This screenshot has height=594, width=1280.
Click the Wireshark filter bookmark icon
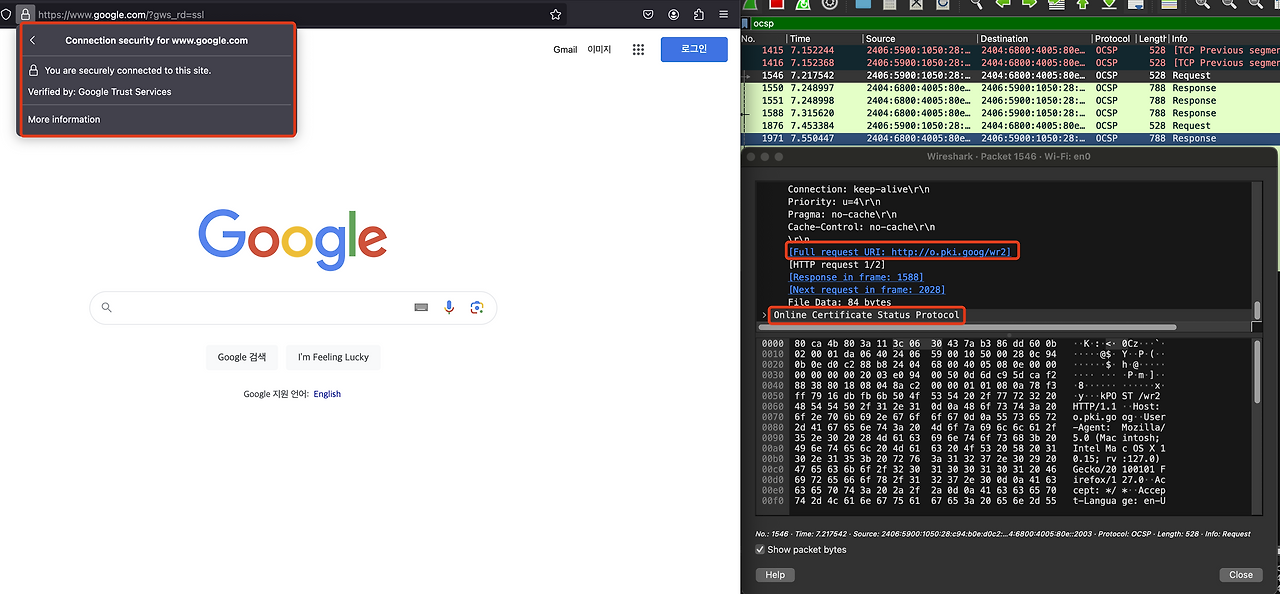pos(746,23)
